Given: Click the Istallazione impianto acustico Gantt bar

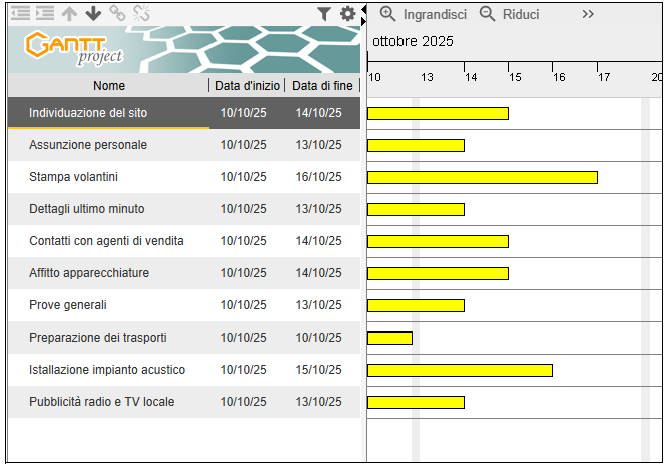Looking at the screenshot, I should click(459, 370).
